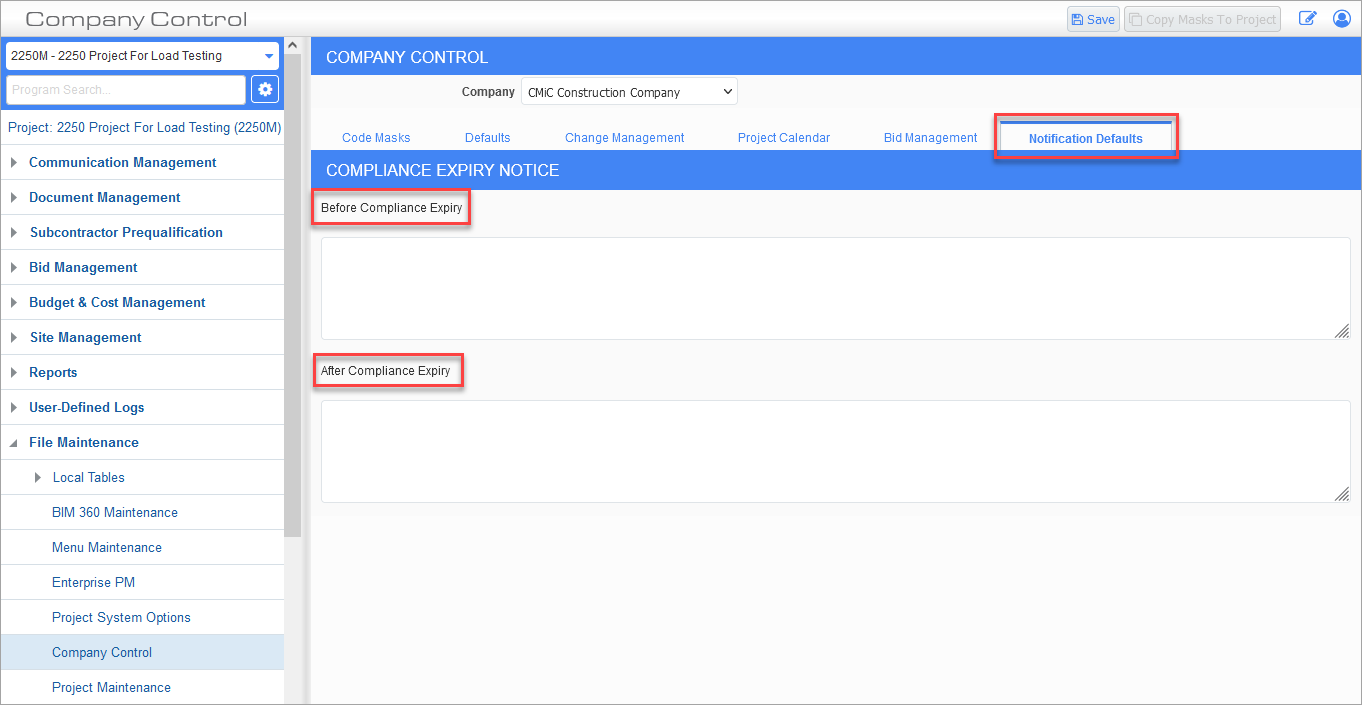This screenshot has height=705, width=1362.
Task: Switch to the Code Masks tab
Action: (376, 138)
